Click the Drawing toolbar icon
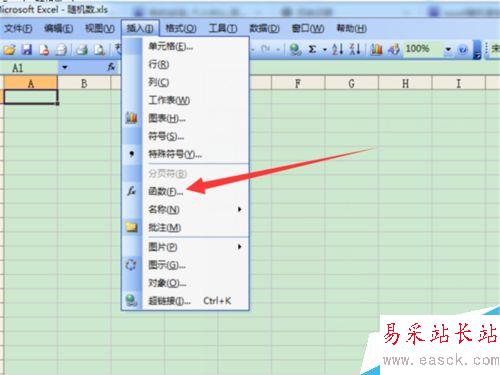Screen dimensions: 500x375 point(394,50)
